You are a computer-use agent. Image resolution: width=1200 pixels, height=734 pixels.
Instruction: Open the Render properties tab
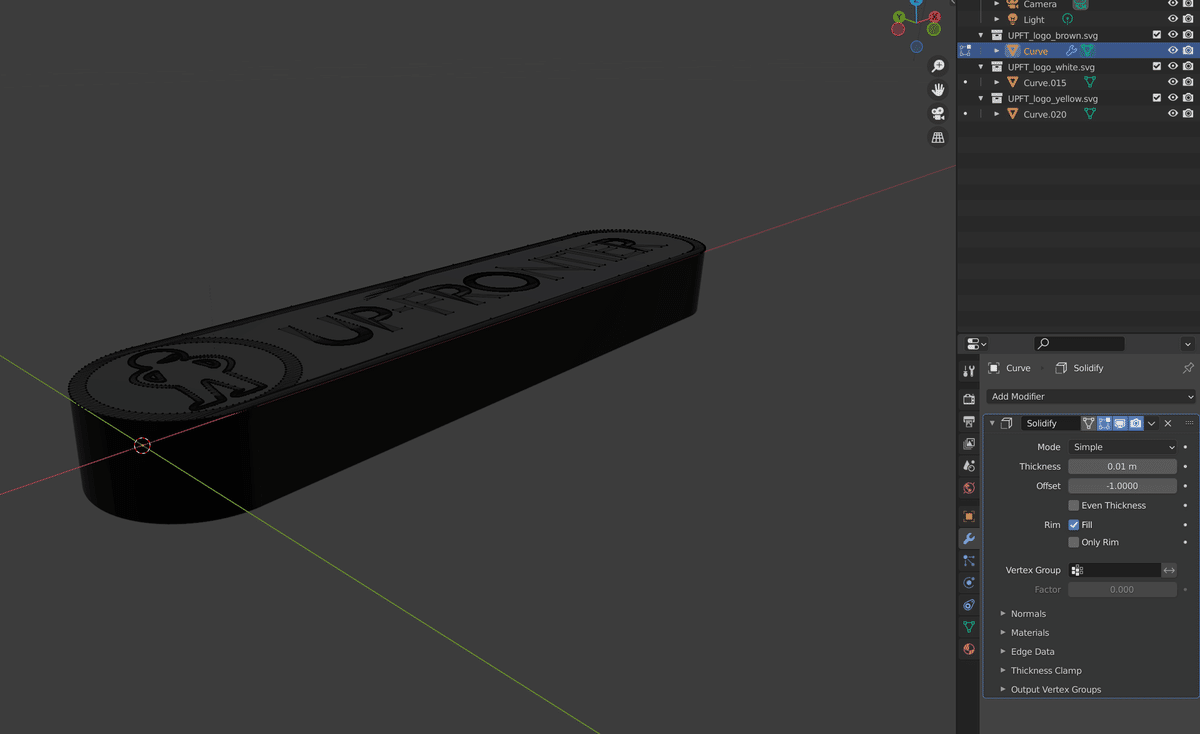coord(968,399)
